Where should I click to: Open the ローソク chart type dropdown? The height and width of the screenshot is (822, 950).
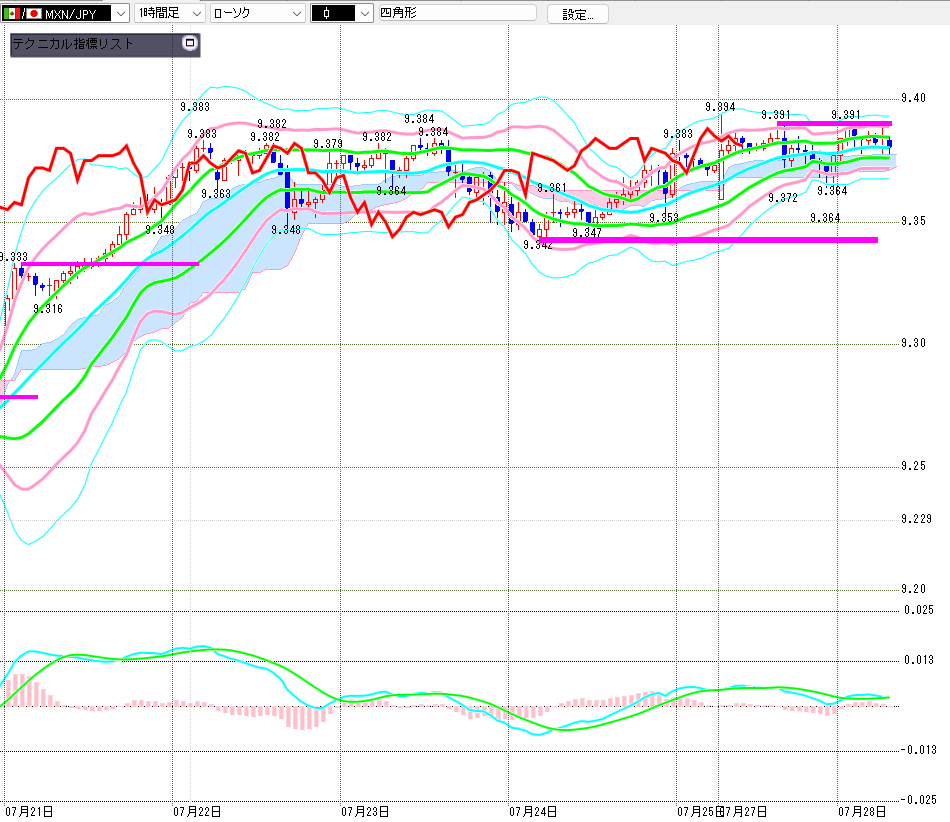(x=258, y=13)
